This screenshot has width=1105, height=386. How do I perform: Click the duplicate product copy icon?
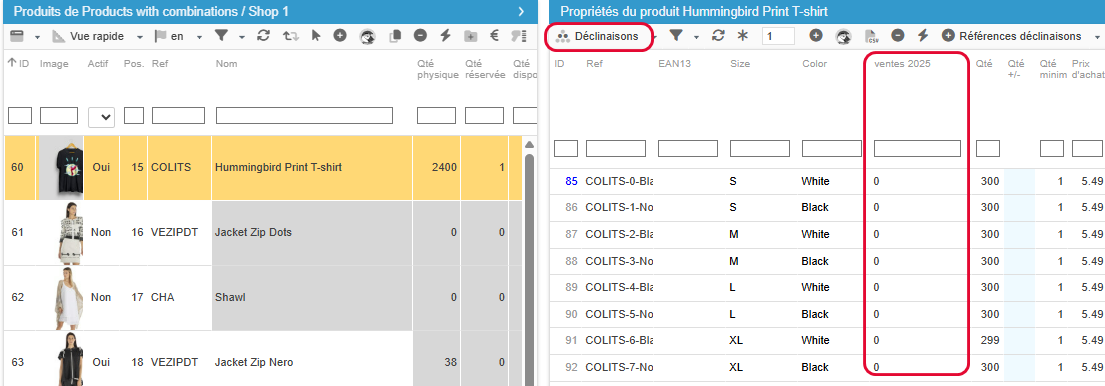[395, 36]
